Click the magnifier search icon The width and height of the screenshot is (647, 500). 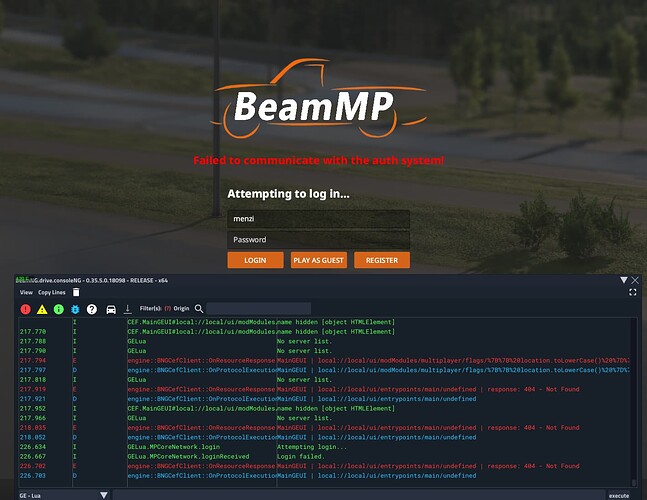(199, 309)
